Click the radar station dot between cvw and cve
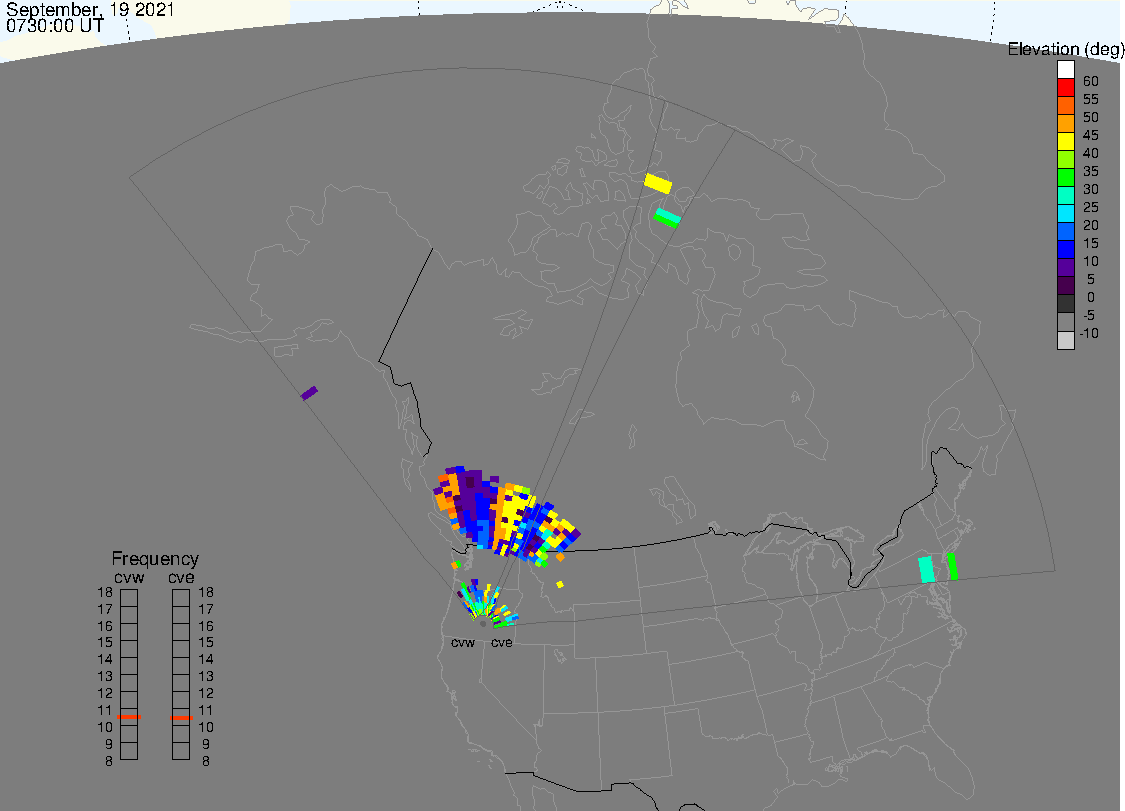 [x=483, y=624]
